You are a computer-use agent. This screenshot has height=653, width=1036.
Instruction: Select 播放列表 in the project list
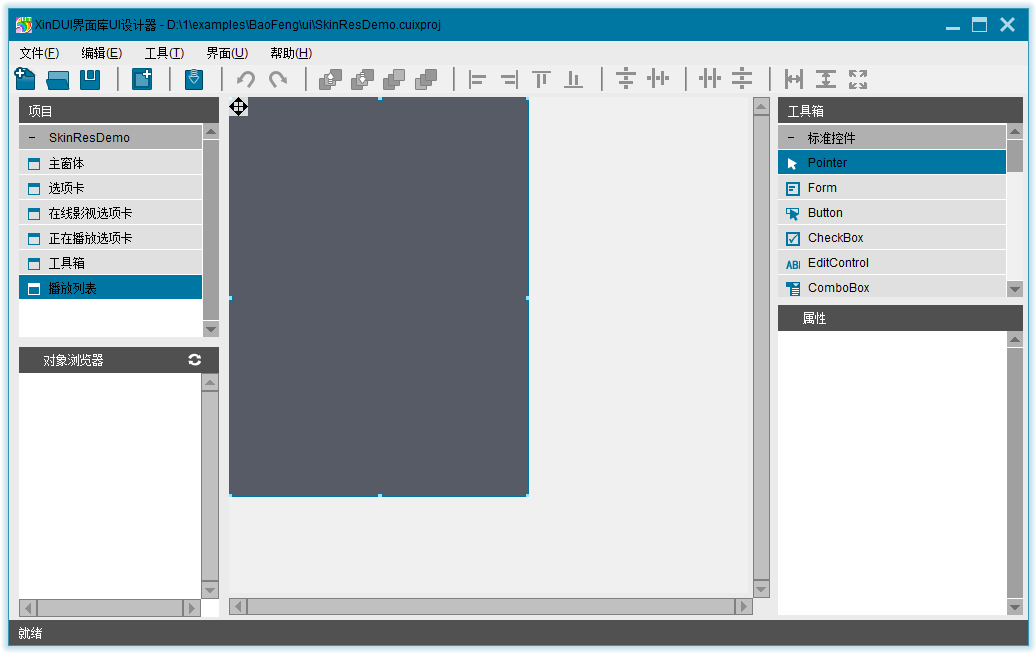(110, 288)
